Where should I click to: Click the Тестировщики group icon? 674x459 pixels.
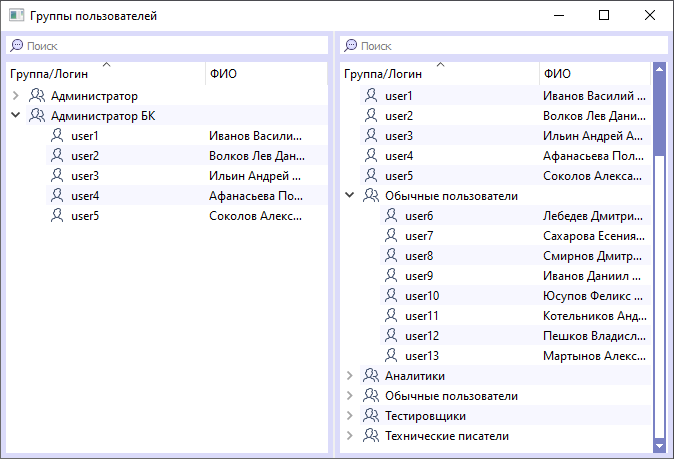(371, 416)
